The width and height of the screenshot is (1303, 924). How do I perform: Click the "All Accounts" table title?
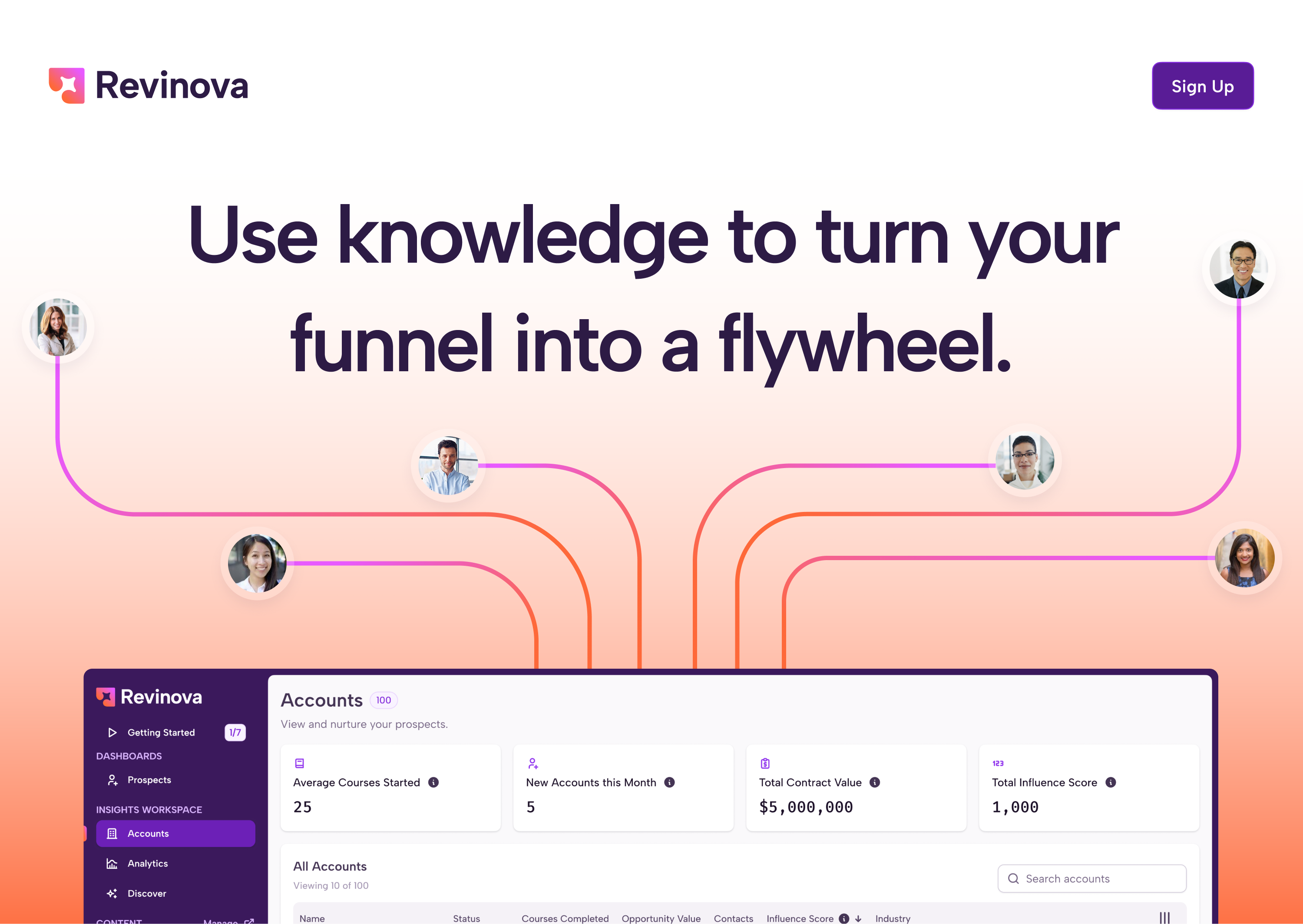(330, 866)
